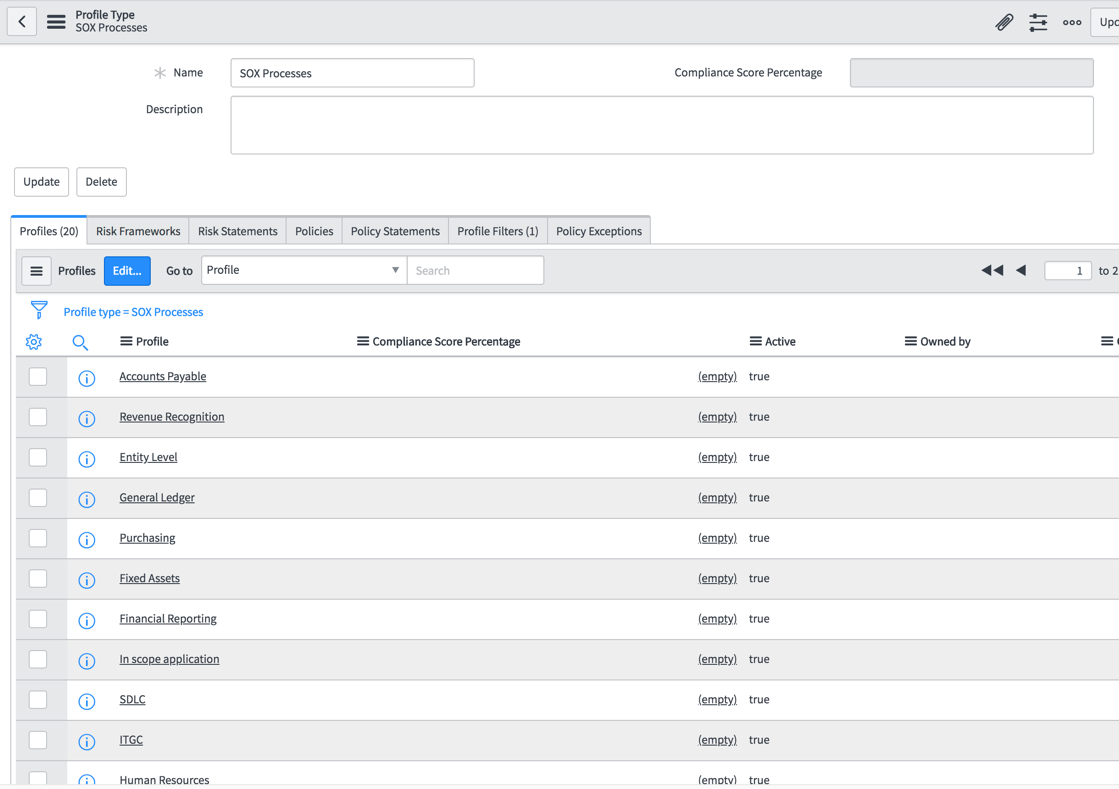
Task: Preview Accounts Payable record info icon
Action: (86, 378)
